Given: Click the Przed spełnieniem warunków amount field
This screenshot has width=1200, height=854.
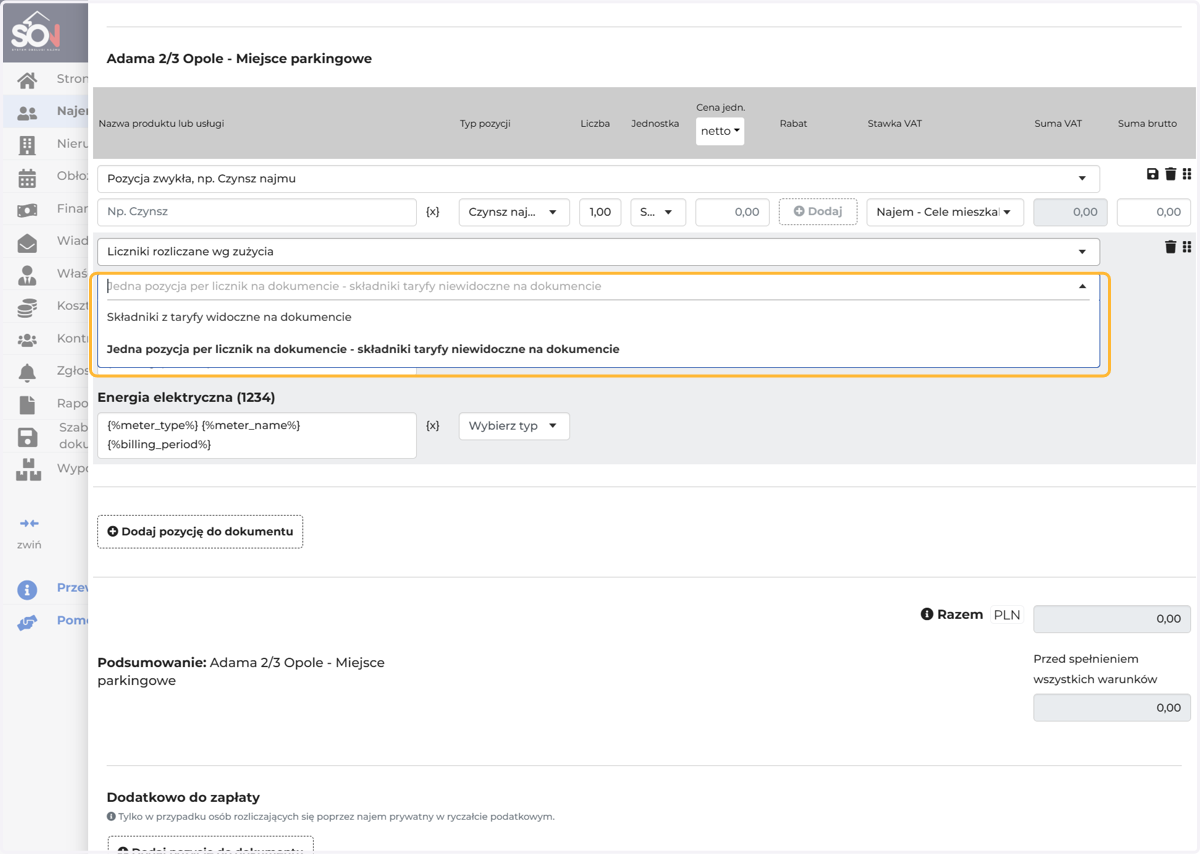Looking at the screenshot, I should (x=1112, y=707).
